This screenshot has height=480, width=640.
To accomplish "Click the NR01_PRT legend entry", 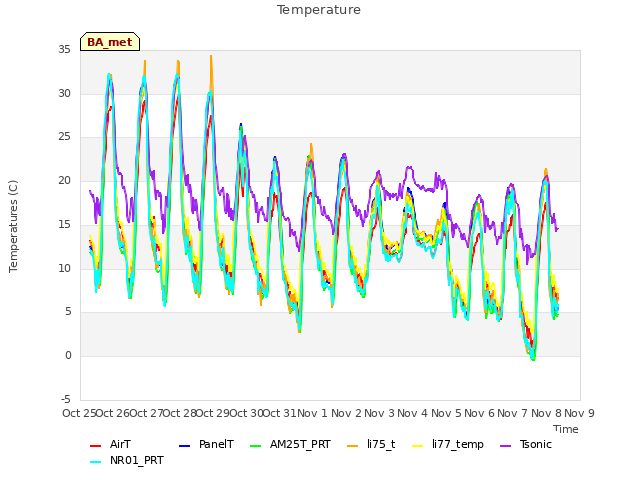I will point(127,460).
